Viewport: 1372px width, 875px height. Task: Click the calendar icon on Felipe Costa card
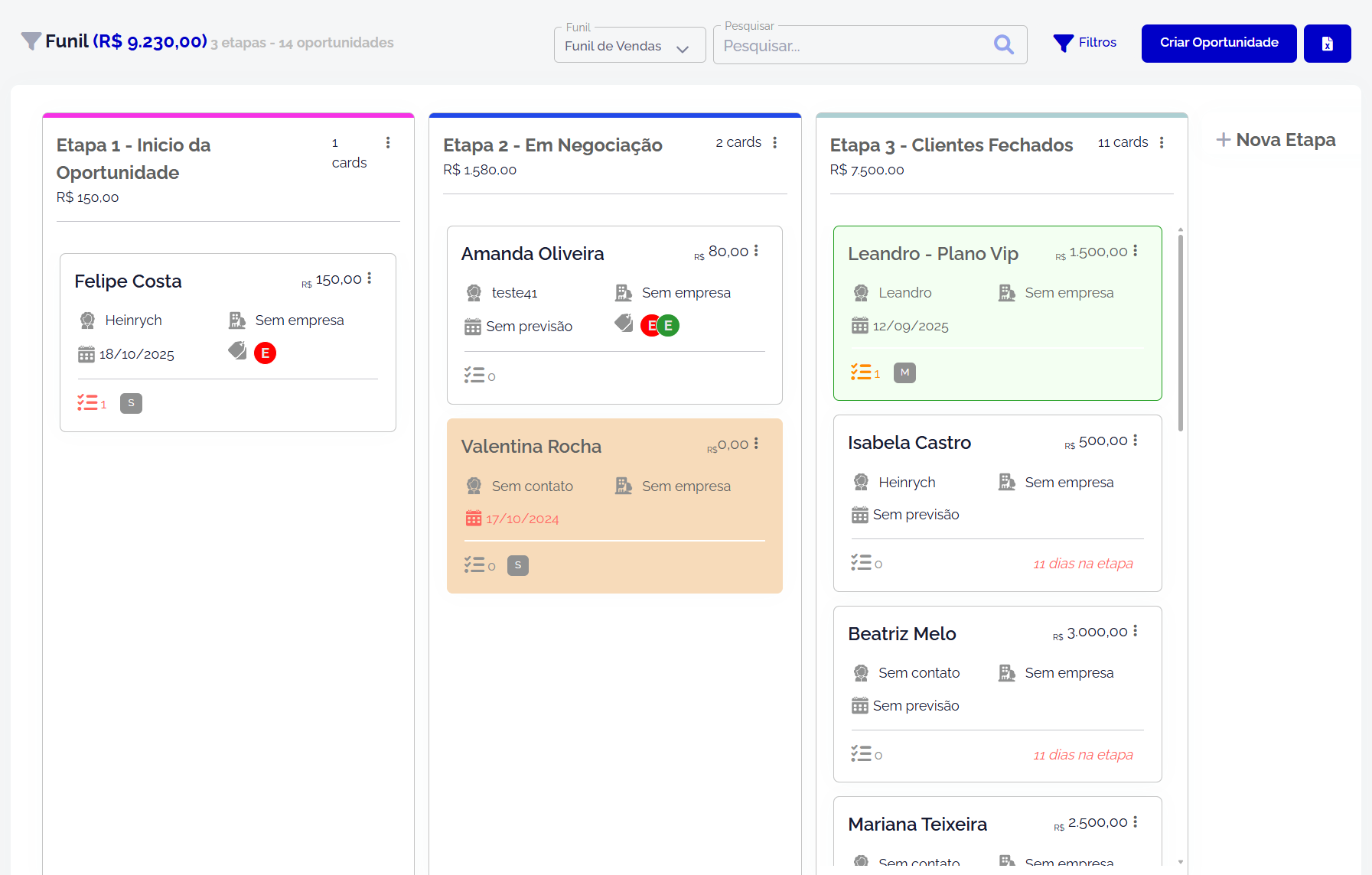(x=86, y=354)
